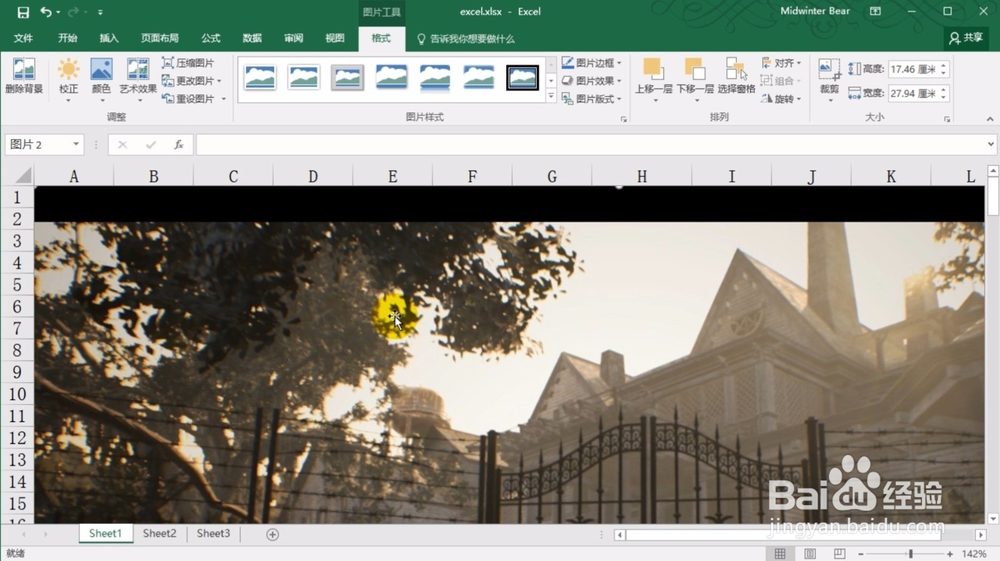Click the Undo arrow icon
Screen dimensions: 1000x561
46,12
